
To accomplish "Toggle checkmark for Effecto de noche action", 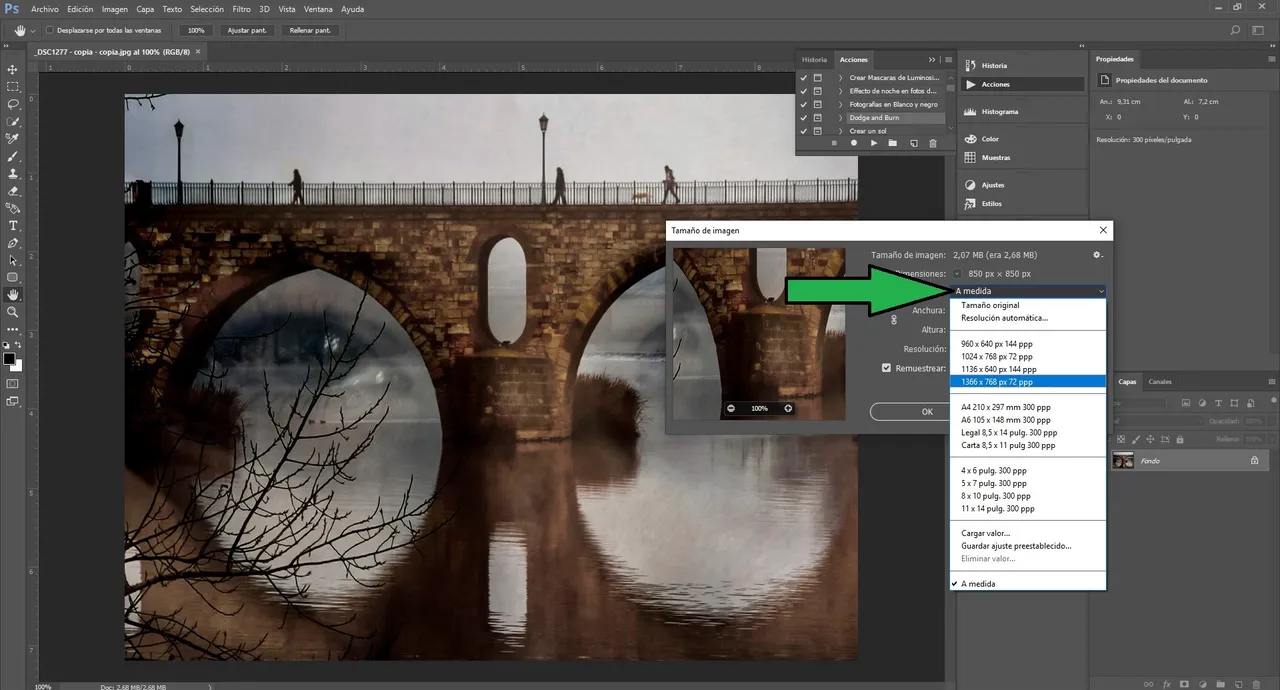I will click(x=804, y=91).
